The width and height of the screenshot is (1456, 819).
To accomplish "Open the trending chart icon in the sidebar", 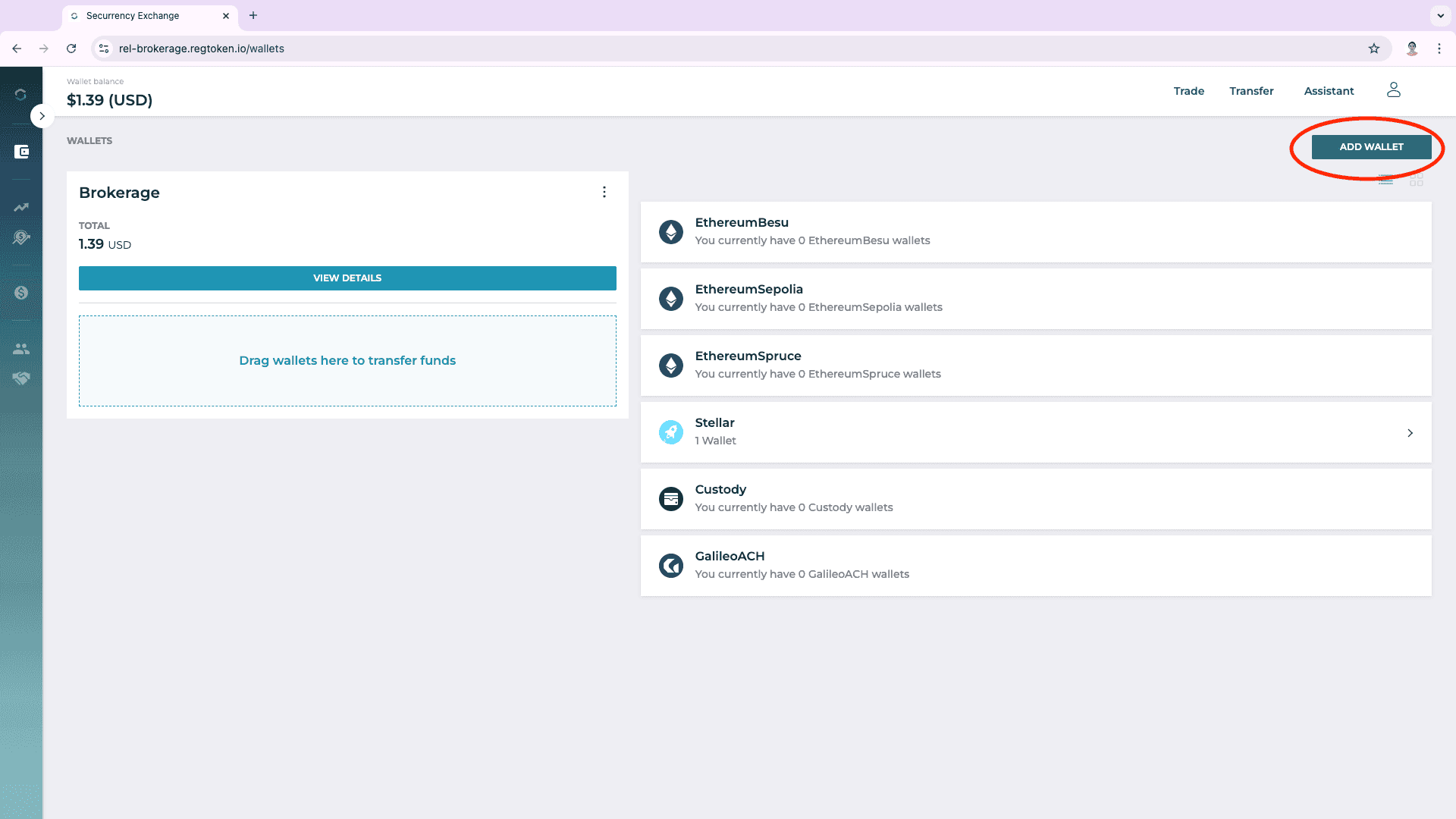I will [x=21, y=207].
